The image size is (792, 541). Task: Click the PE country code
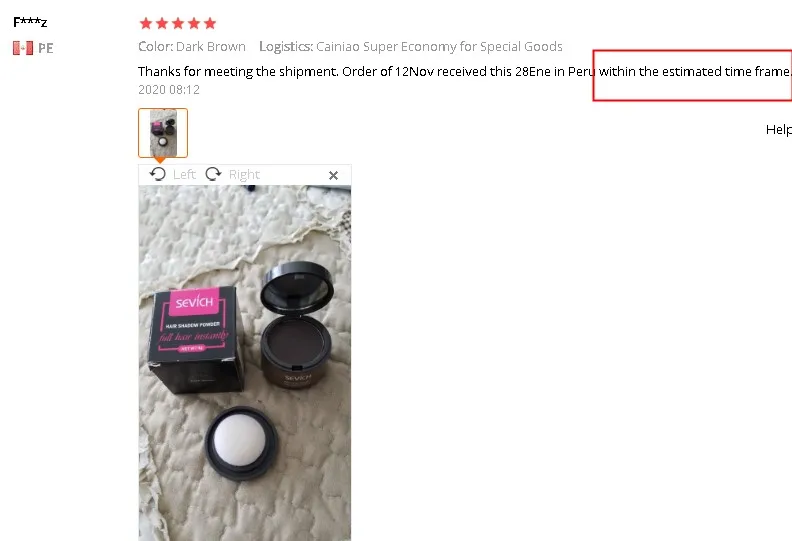(45, 48)
